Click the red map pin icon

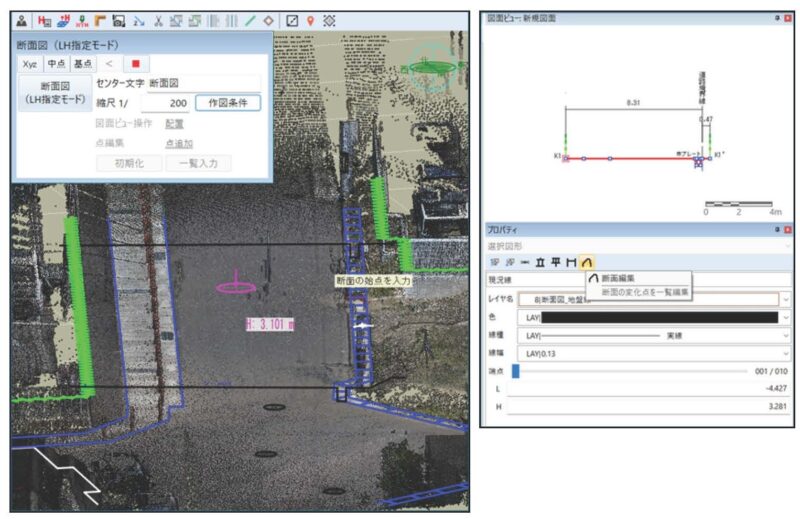311,20
